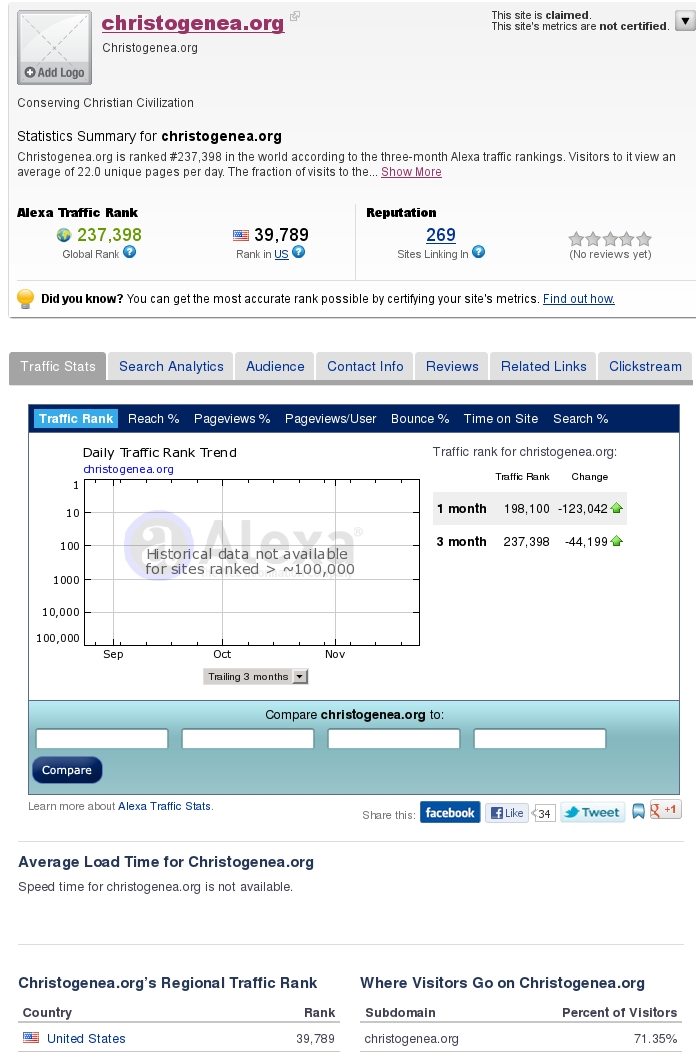Select the Bounce % chart option
The height and width of the screenshot is (1056, 696).
(x=420, y=419)
